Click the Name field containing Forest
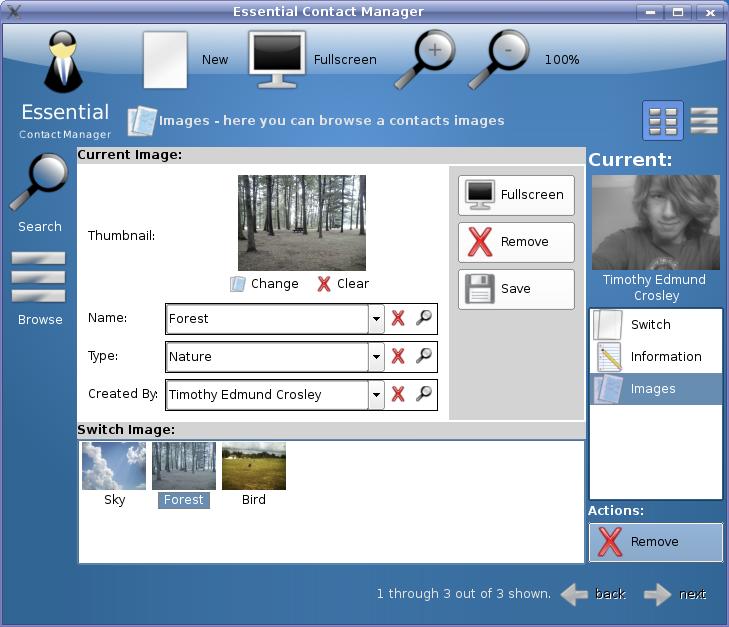The width and height of the screenshot is (729, 627). coord(268,319)
